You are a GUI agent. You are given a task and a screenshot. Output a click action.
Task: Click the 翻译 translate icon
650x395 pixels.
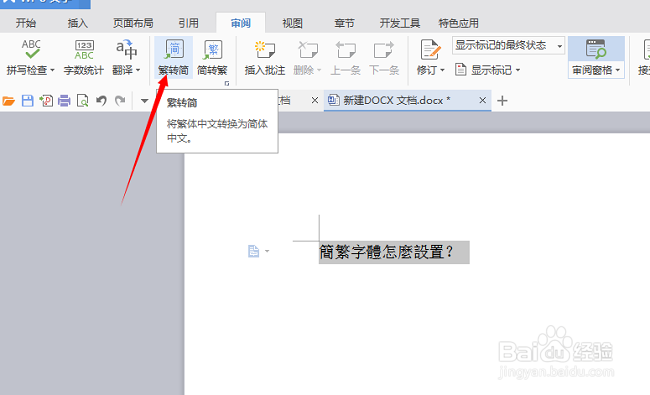(x=126, y=49)
